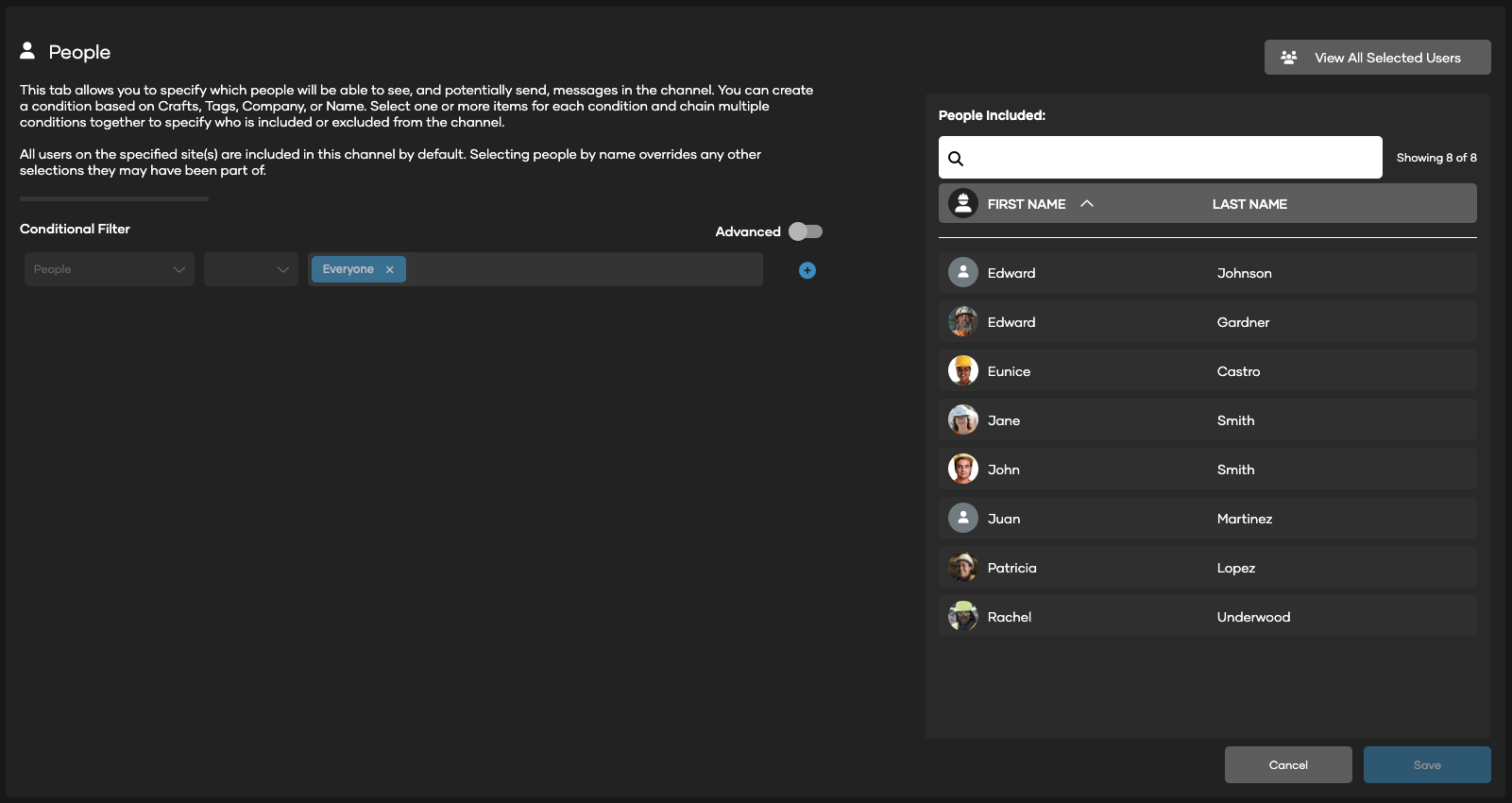Select the Edward first name in the Johnson row
Screen dimensions: 1512x803
[1011, 273]
